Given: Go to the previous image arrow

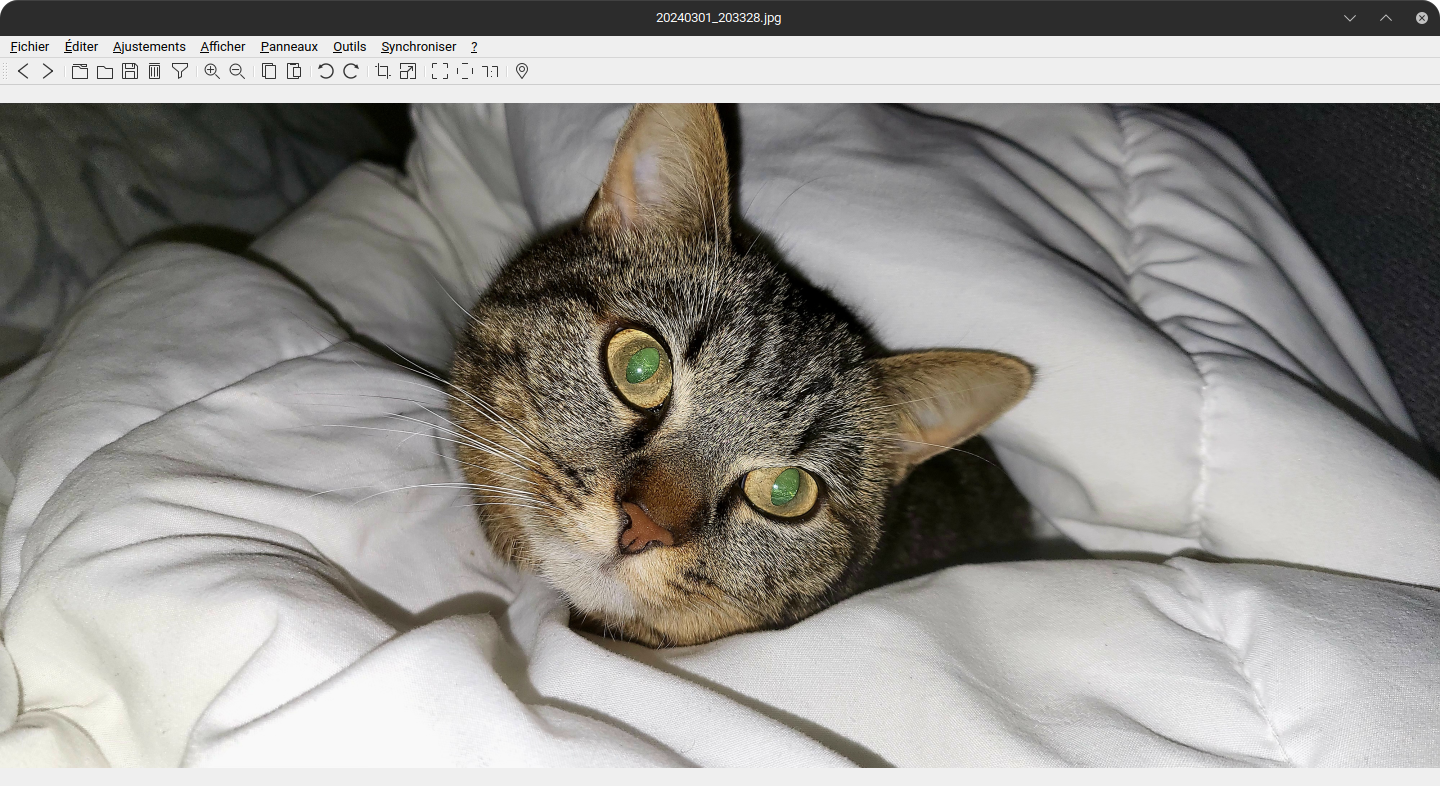Looking at the screenshot, I should (x=23, y=71).
